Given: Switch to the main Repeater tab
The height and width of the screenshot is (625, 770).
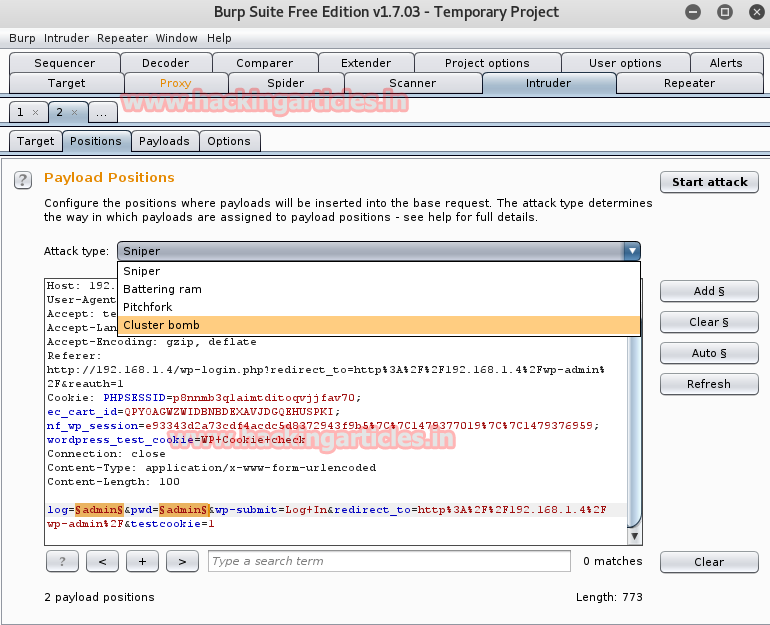Looking at the screenshot, I should 689,83.
